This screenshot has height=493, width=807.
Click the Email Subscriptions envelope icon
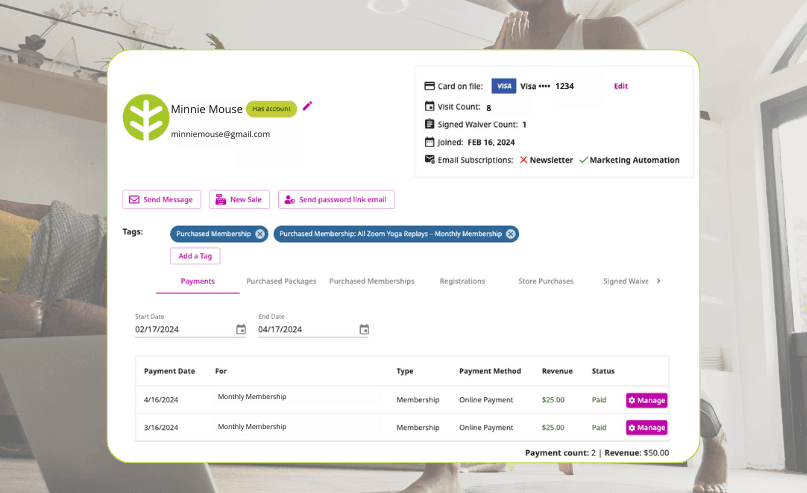[429, 160]
